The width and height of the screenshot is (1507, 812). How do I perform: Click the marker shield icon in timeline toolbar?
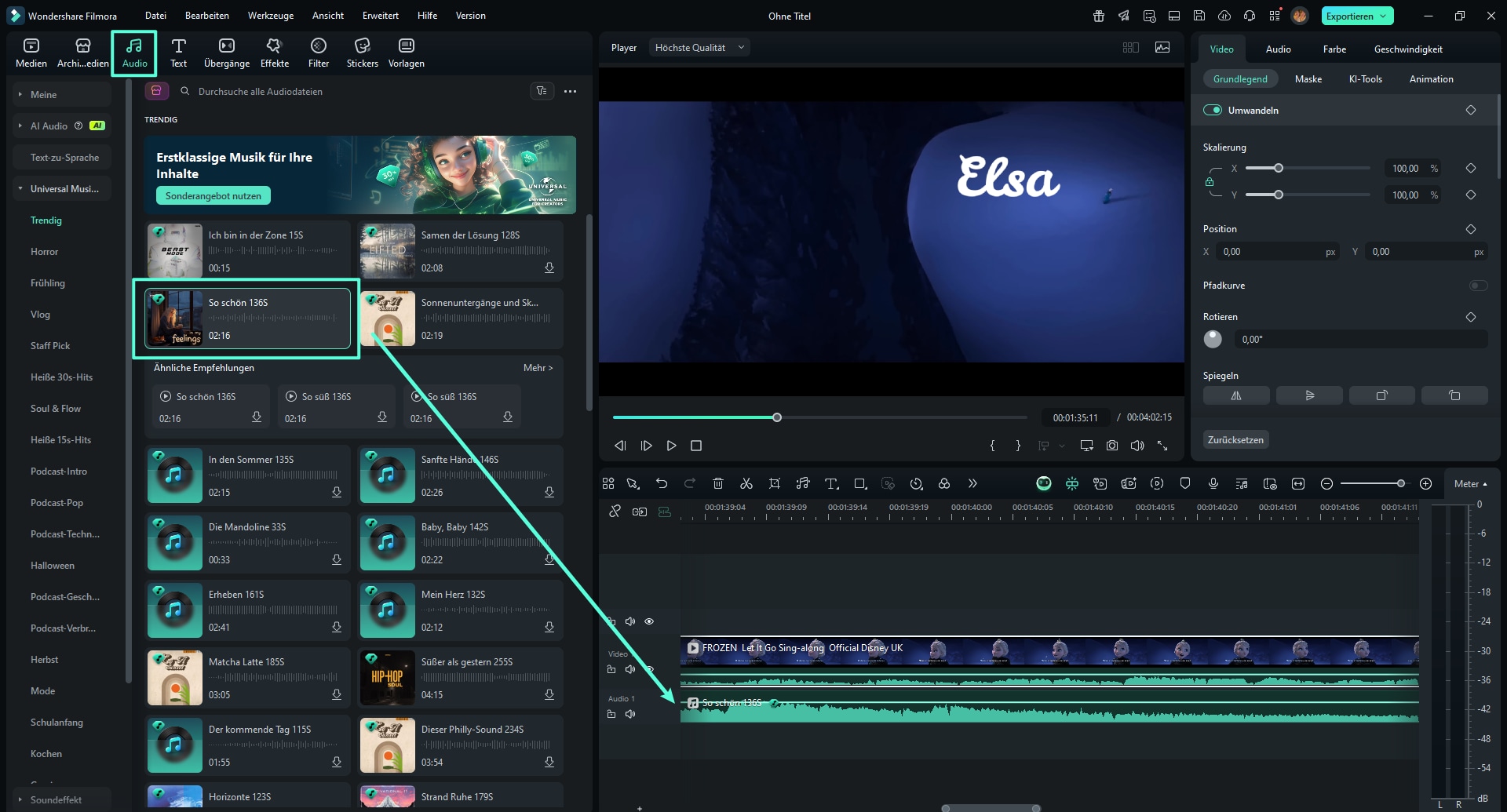pyautogui.click(x=1185, y=483)
